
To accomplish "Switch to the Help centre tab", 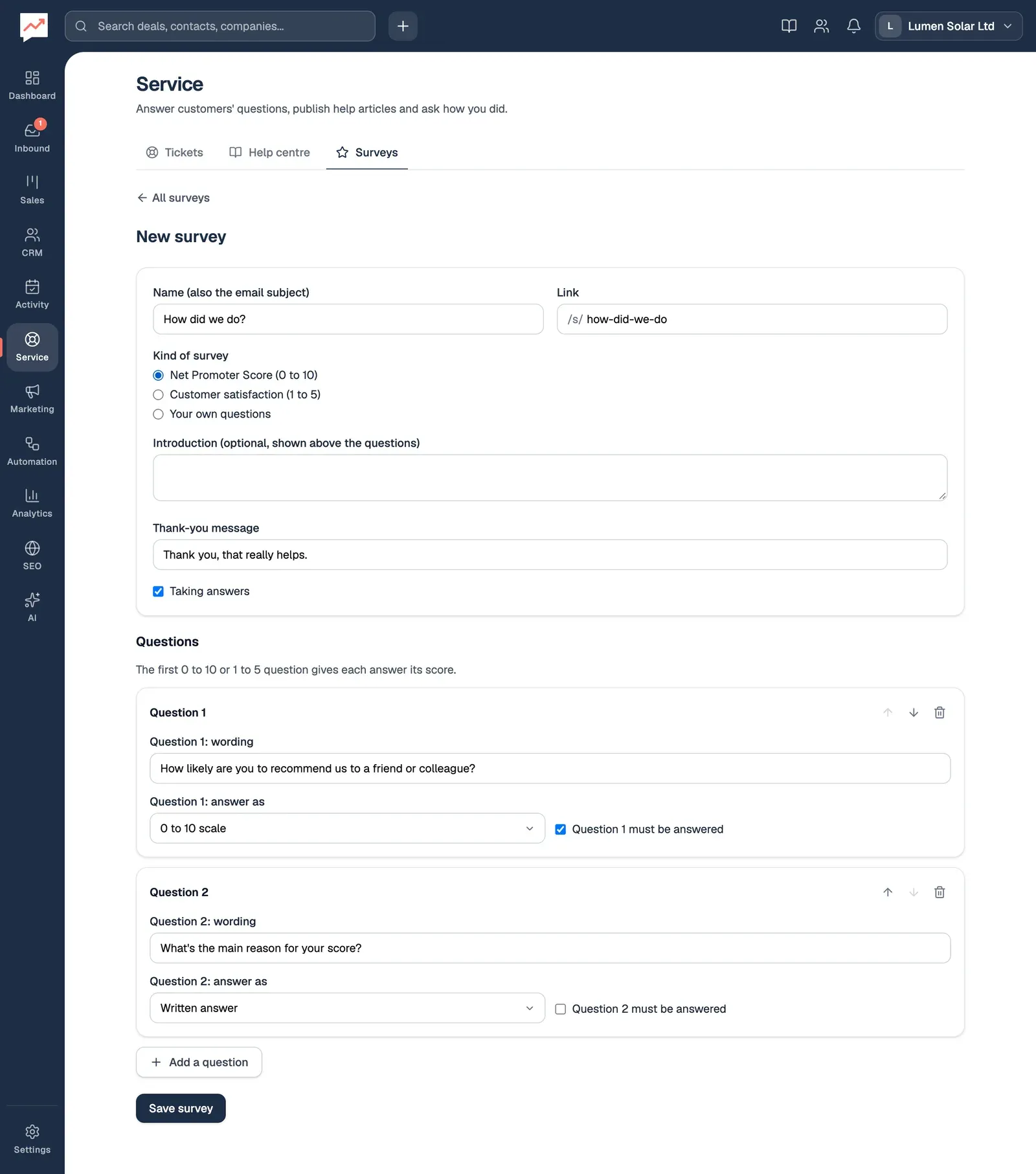I will pos(269,153).
